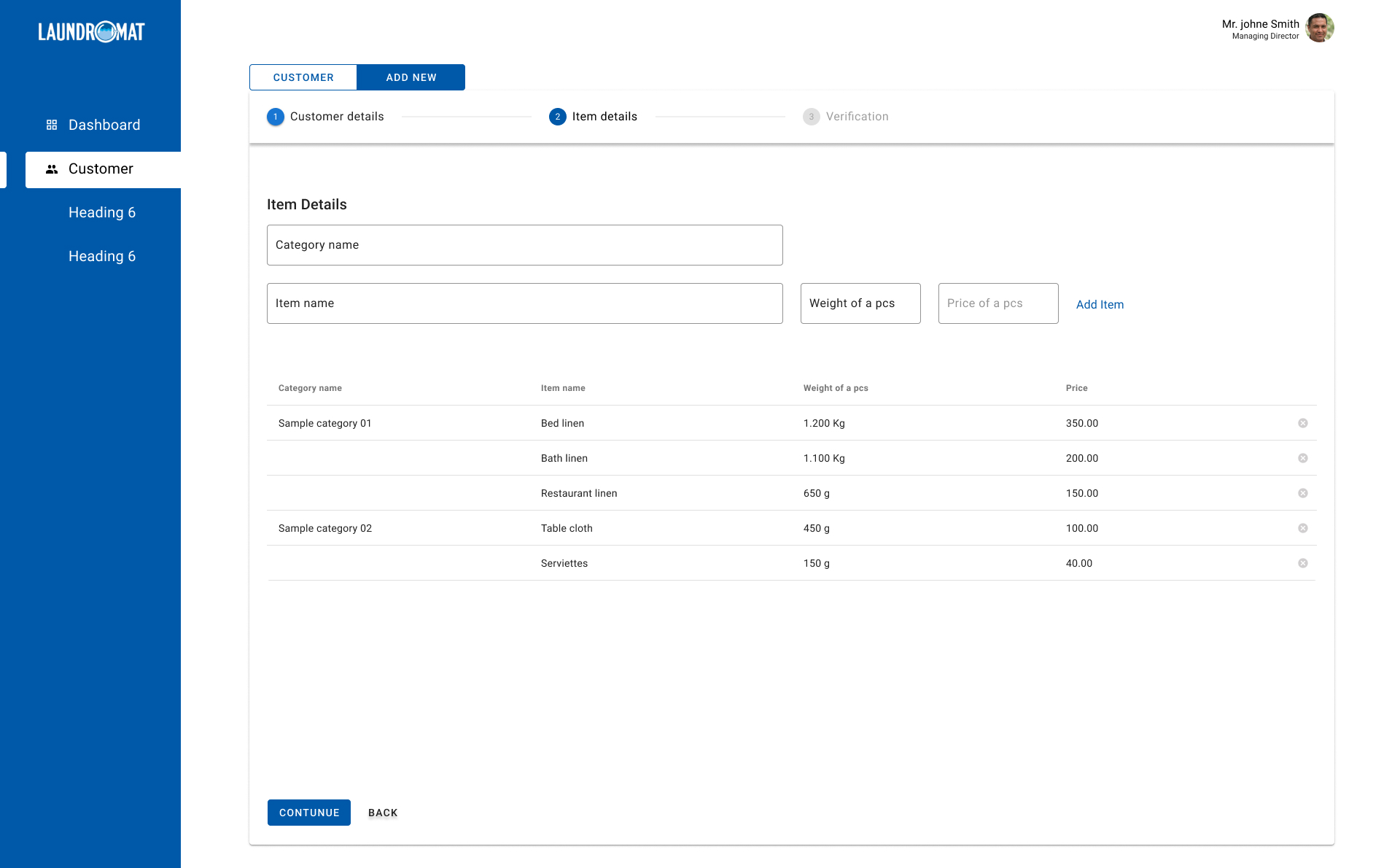Remove the Restaurant linen row
This screenshot has width=1400, height=868.
[1302, 493]
